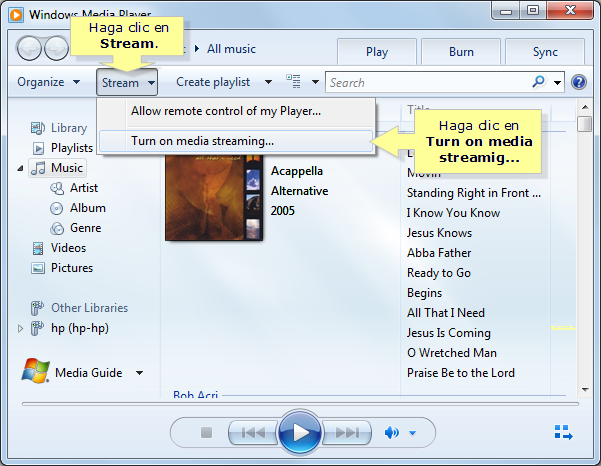
Task: Select the song Ready to Go
Action: (x=439, y=273)
